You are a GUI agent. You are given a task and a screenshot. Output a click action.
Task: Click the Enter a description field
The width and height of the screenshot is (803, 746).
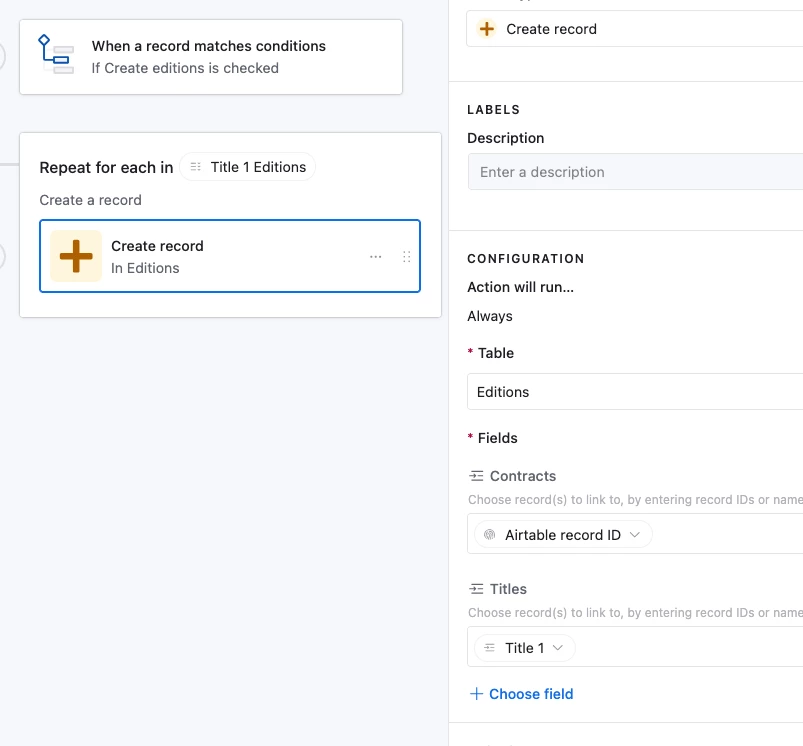pos(635,172)
